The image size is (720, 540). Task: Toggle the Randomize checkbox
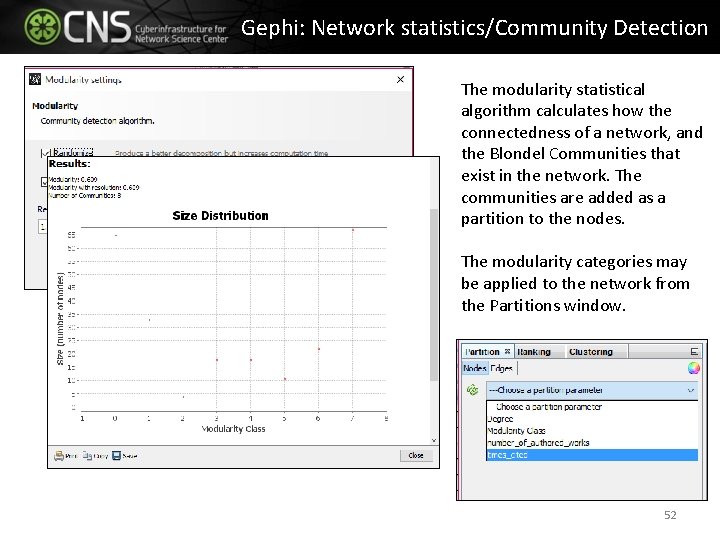point(45,153)
